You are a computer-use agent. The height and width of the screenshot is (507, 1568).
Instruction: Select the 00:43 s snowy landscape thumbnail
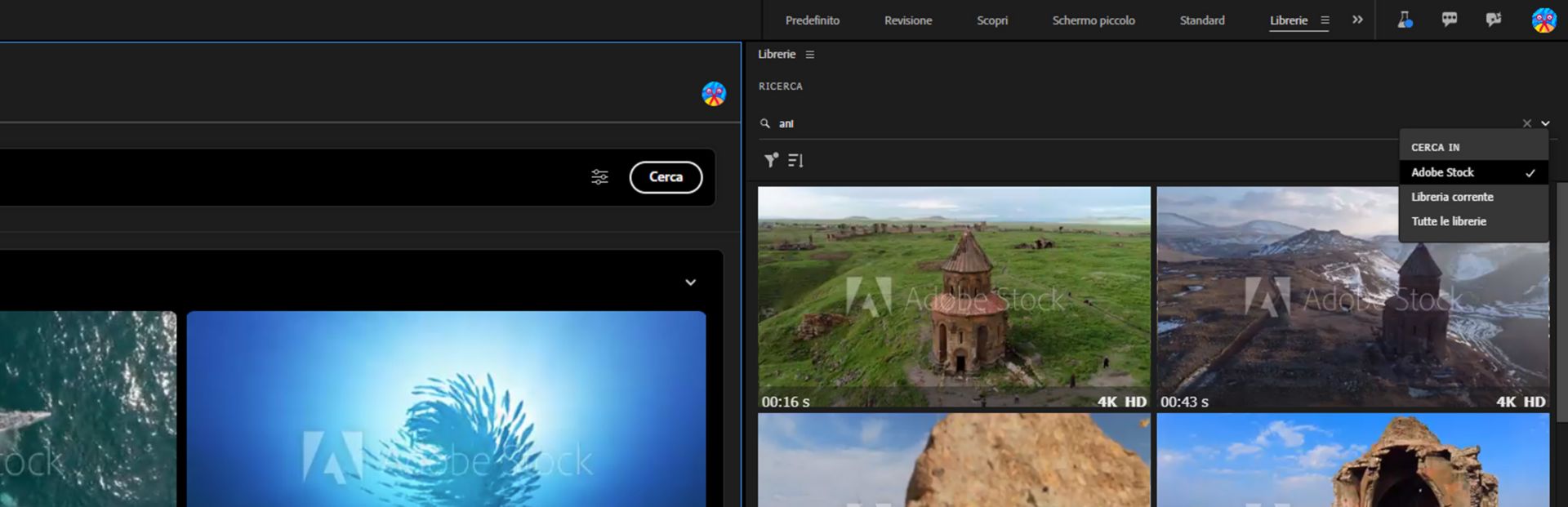[x=1352, y=298]
